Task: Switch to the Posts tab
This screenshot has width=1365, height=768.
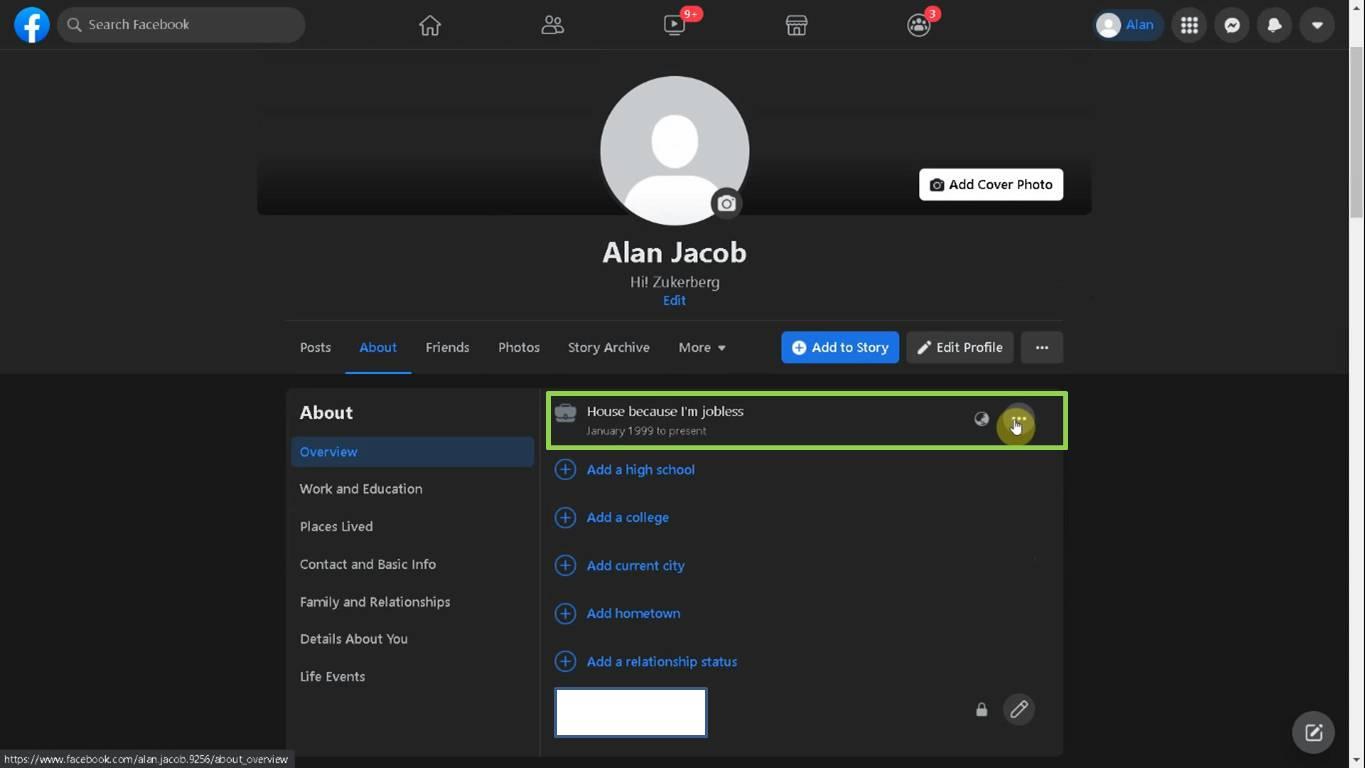Action: [315, 347]
